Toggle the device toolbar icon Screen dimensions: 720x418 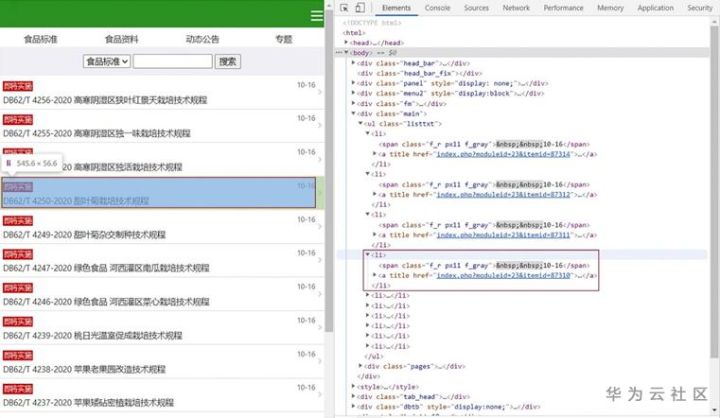pos(360,8)
